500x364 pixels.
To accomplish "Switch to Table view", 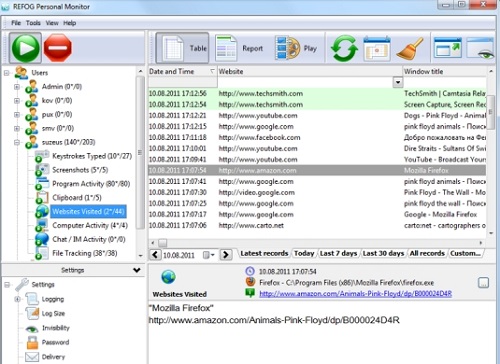I will tap(182, 48).
